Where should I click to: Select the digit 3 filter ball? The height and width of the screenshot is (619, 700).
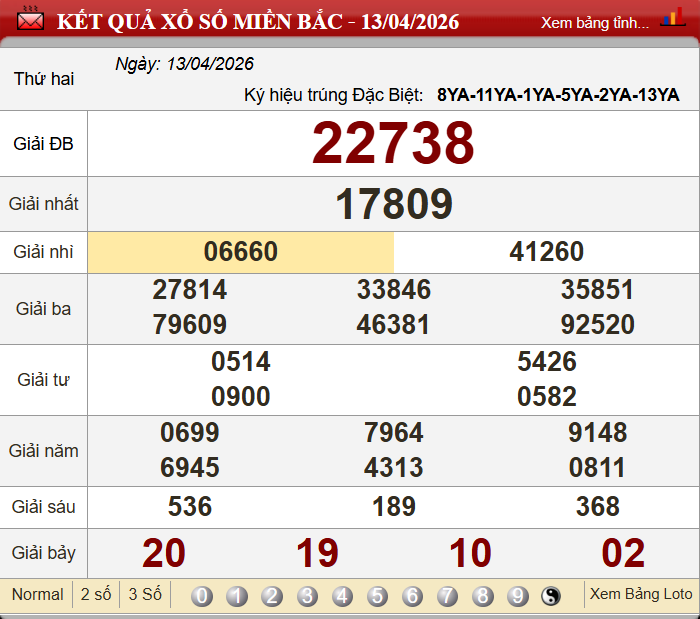click(x=307, y=596)
